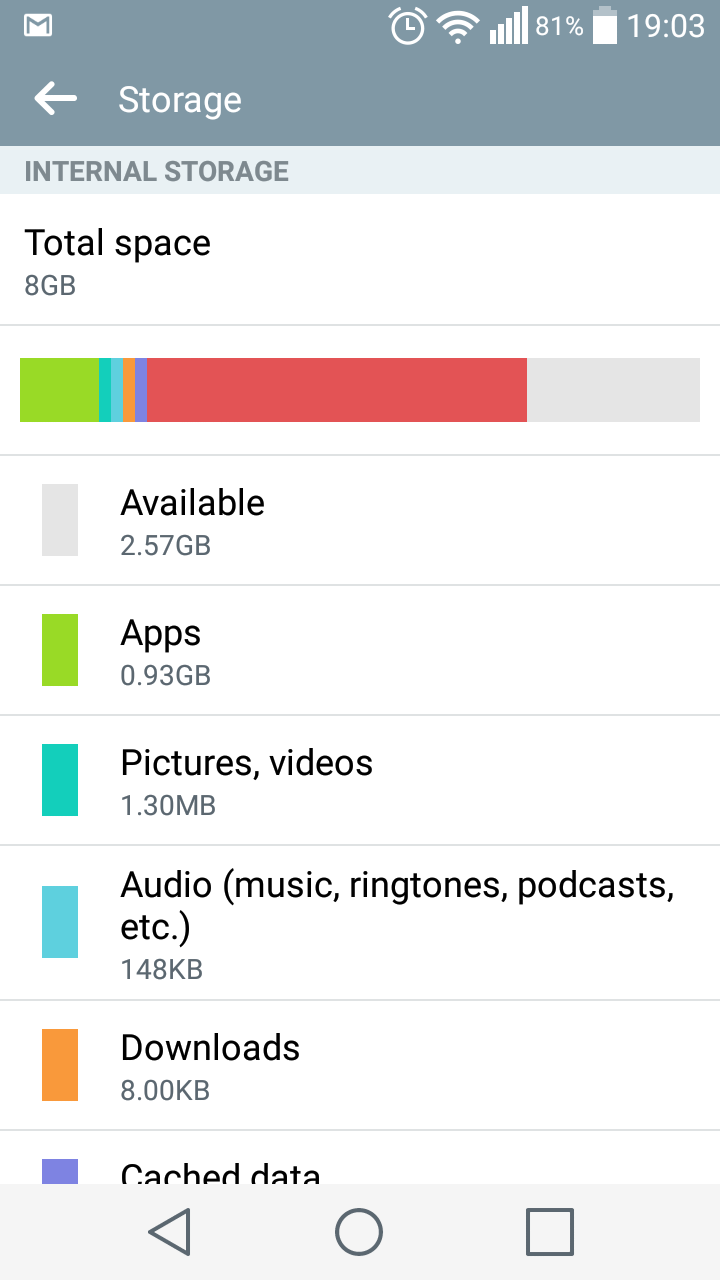The width and height of the screenshot is (720, 1280).
Task: Select the Downloads storage entry
Action: (360, 1065)
